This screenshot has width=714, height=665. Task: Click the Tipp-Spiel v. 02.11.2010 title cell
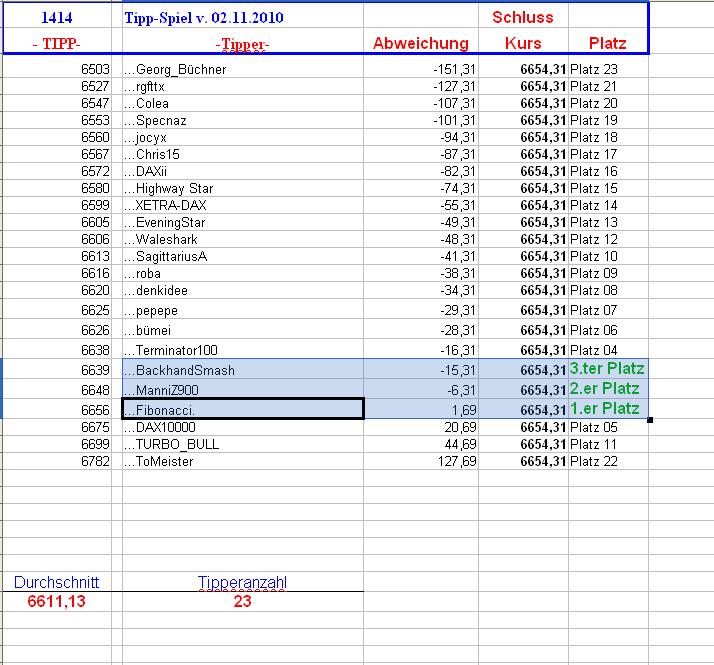pos(243,17)
